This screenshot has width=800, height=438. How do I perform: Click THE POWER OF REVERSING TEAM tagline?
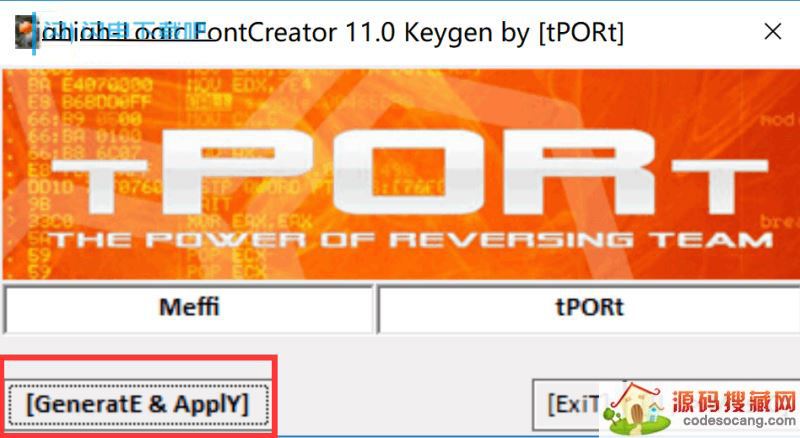(410, 240)
